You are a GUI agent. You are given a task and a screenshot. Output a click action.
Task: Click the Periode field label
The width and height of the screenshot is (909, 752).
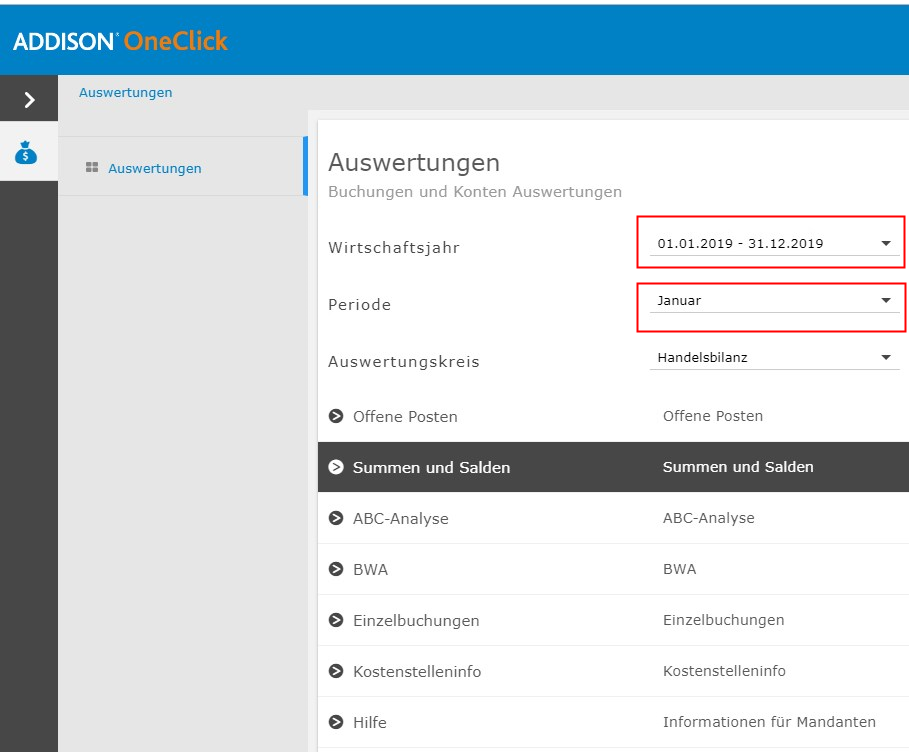[359, 305]
